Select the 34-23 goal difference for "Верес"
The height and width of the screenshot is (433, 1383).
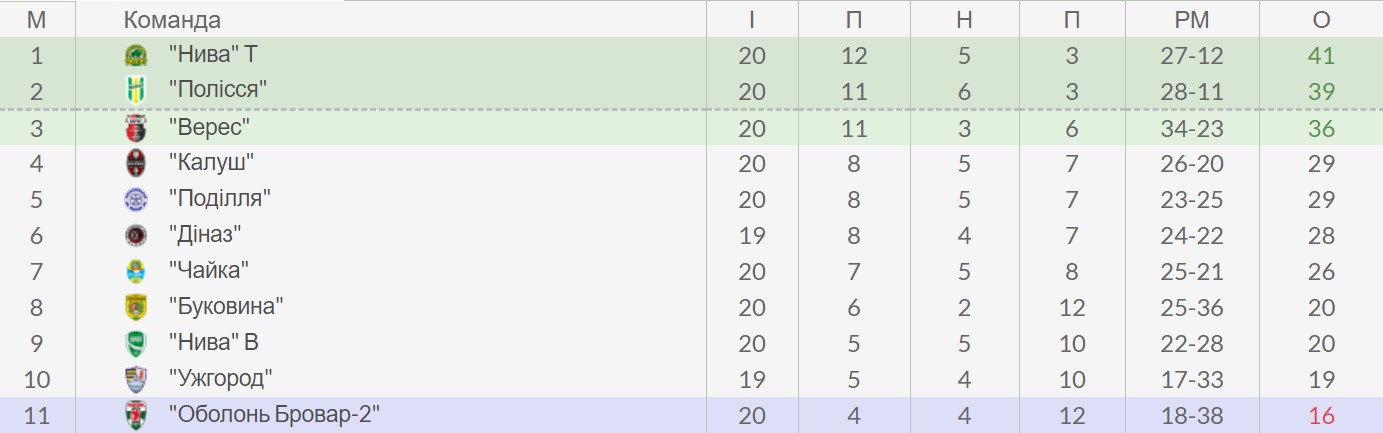point(1192,128)
